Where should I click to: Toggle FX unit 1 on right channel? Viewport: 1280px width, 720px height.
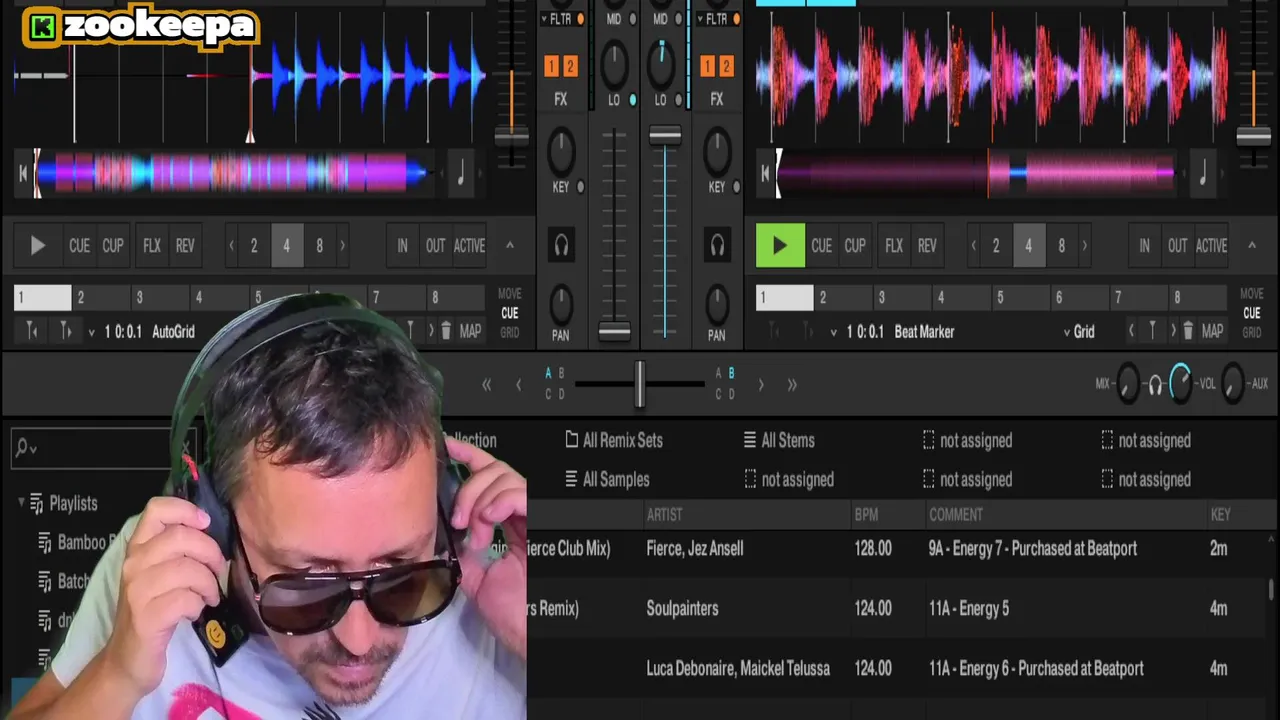point(707,67)
